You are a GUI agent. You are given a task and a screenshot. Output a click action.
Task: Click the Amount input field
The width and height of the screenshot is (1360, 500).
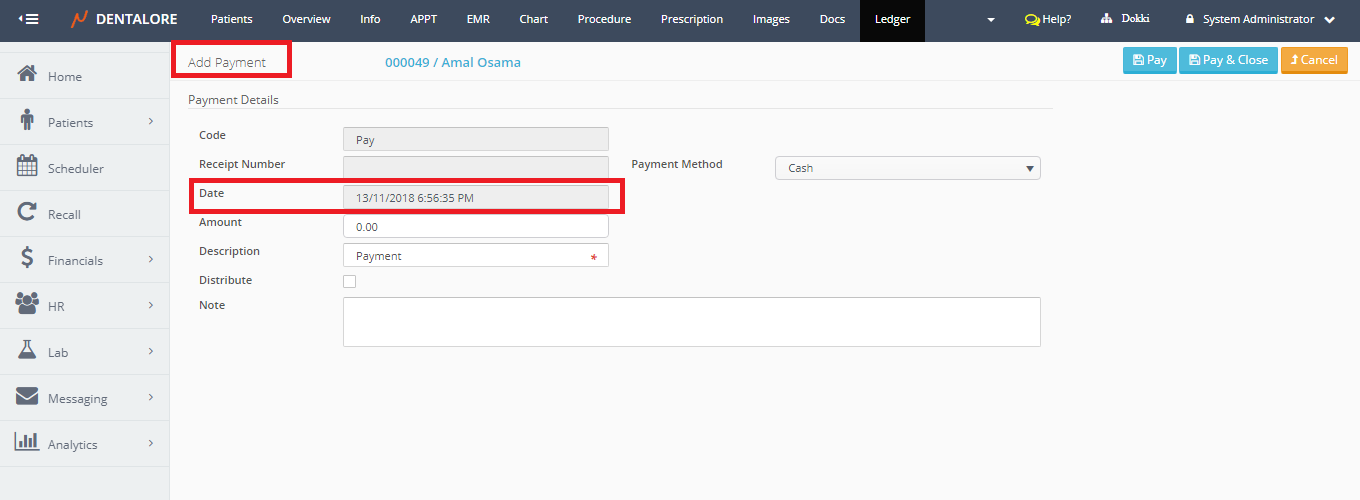point(475,227)
